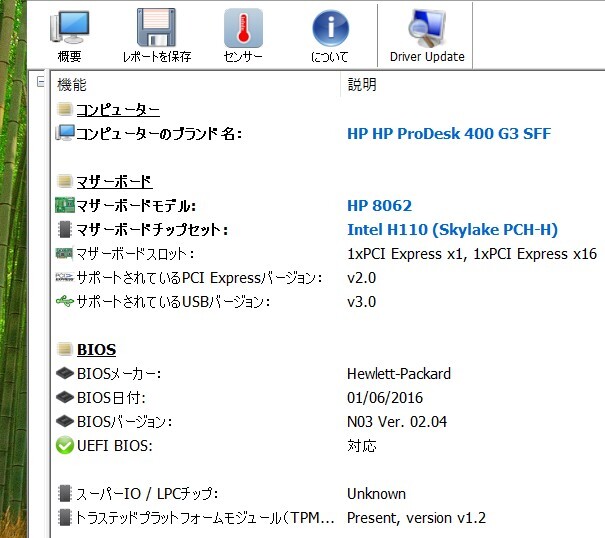The image size is (605, 538).
Task: Select the マザーボードチップセット row label
Action: pos(152,230)
